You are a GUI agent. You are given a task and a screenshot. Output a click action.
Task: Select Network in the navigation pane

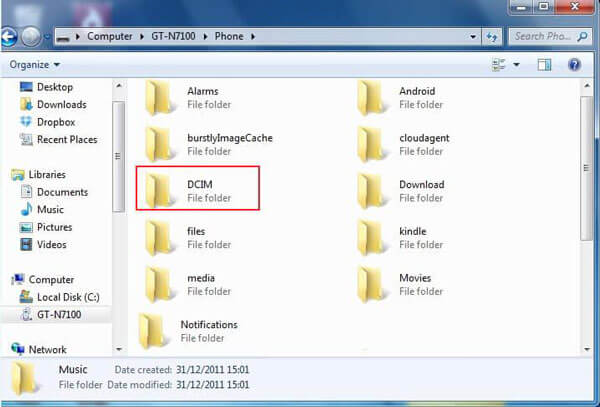click(x=39, y=350)
